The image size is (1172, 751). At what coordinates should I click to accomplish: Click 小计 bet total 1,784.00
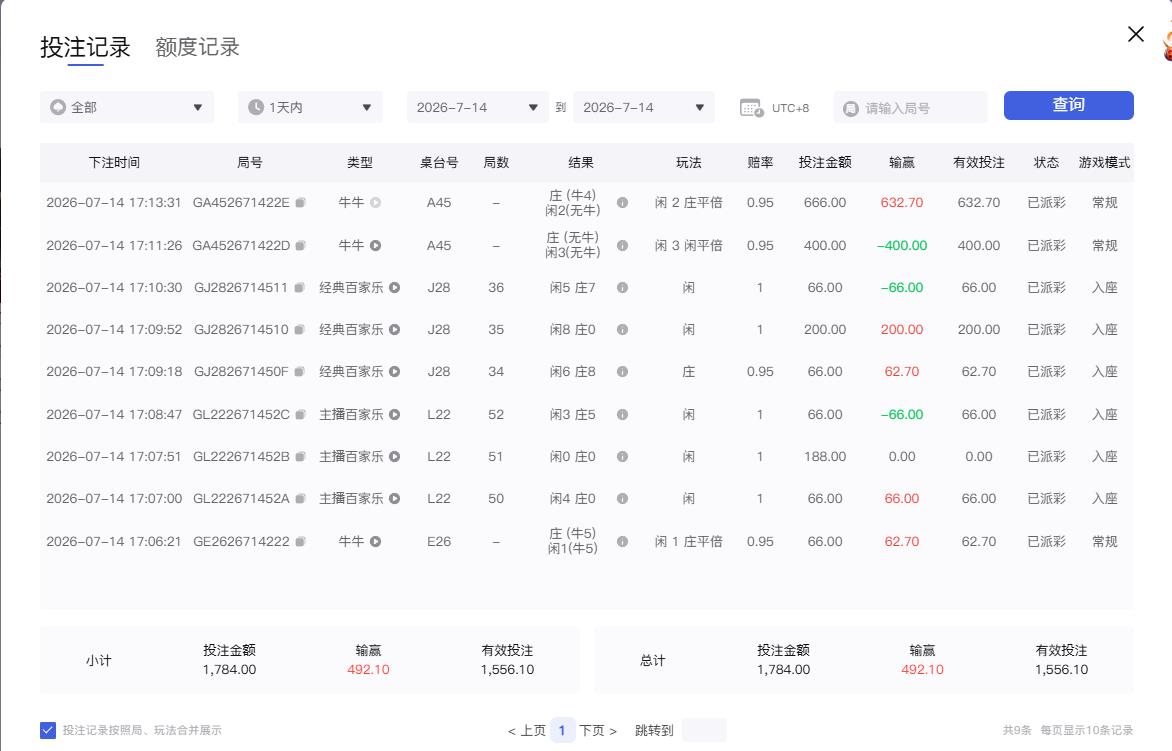pos(229,670)
